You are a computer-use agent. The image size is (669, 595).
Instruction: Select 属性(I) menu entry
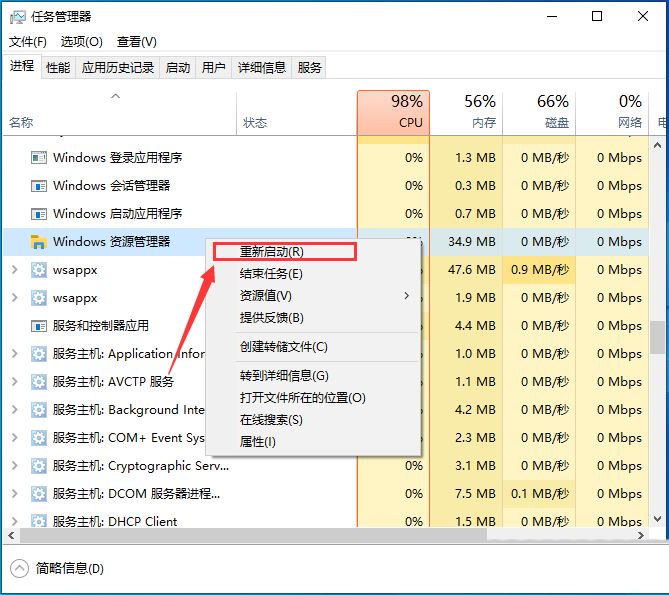(314, 442)
